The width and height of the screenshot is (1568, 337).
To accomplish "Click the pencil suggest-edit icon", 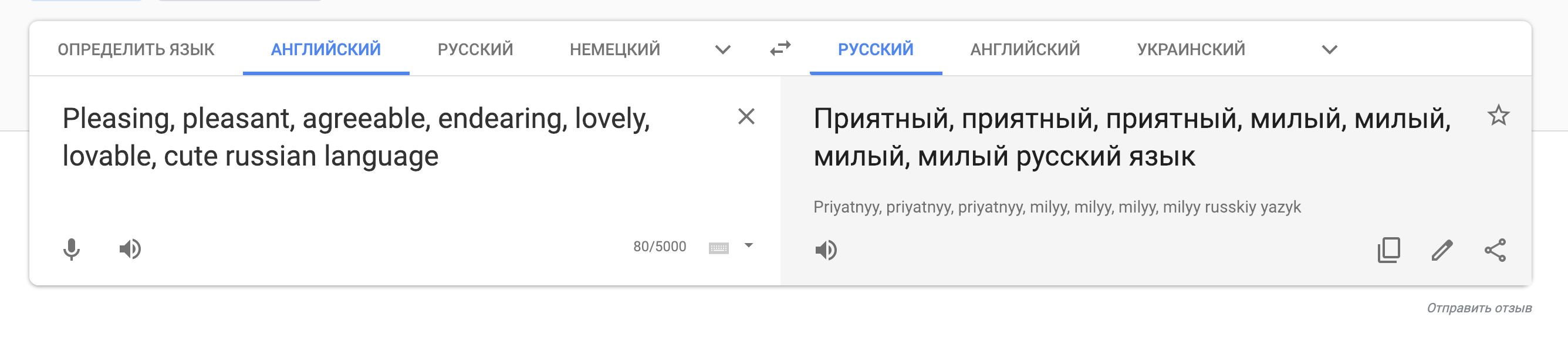I will click(1441, 250).
